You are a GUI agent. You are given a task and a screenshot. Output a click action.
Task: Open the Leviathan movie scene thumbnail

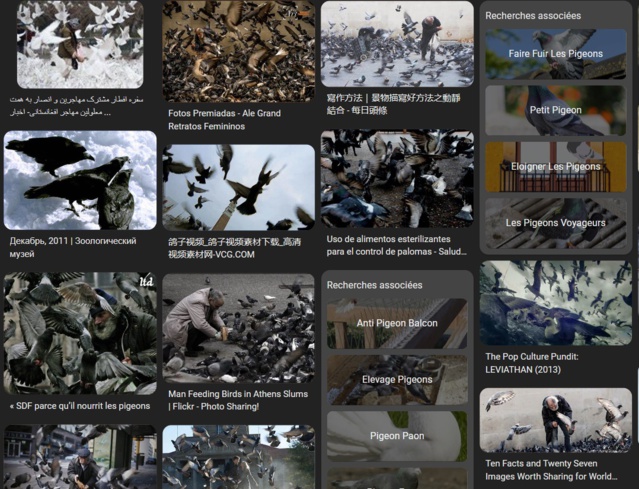556,303
